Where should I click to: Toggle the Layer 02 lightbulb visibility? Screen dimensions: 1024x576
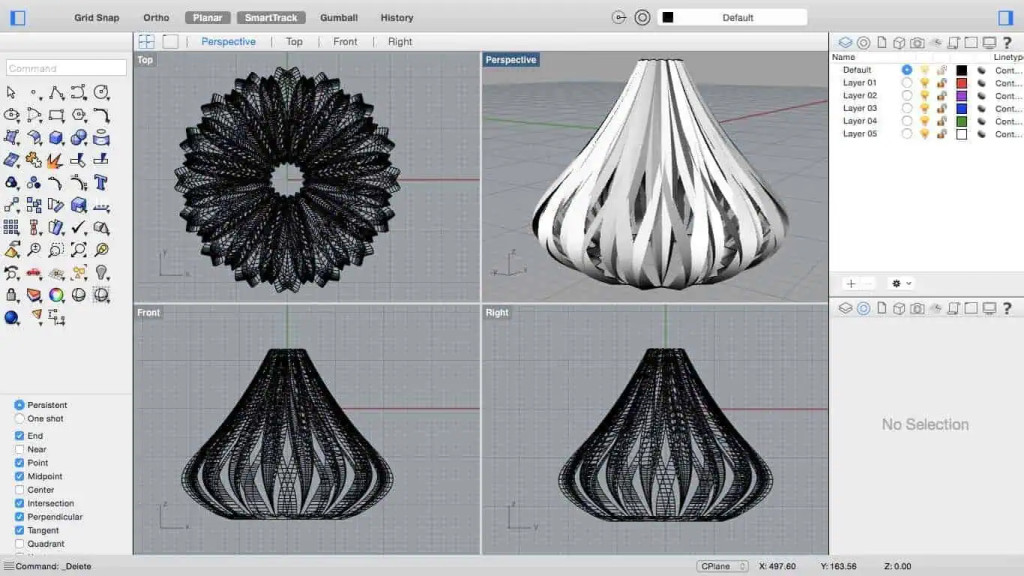924,96
